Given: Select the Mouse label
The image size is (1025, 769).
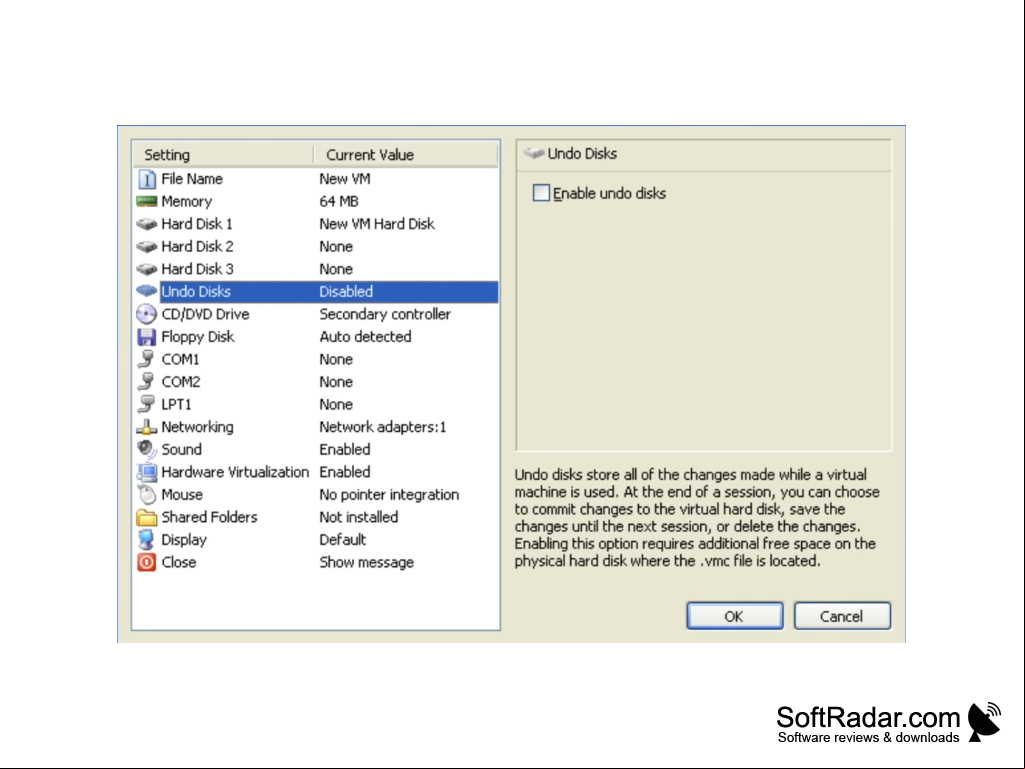Looking at the screenshot, I should click(x=182, y=495).
